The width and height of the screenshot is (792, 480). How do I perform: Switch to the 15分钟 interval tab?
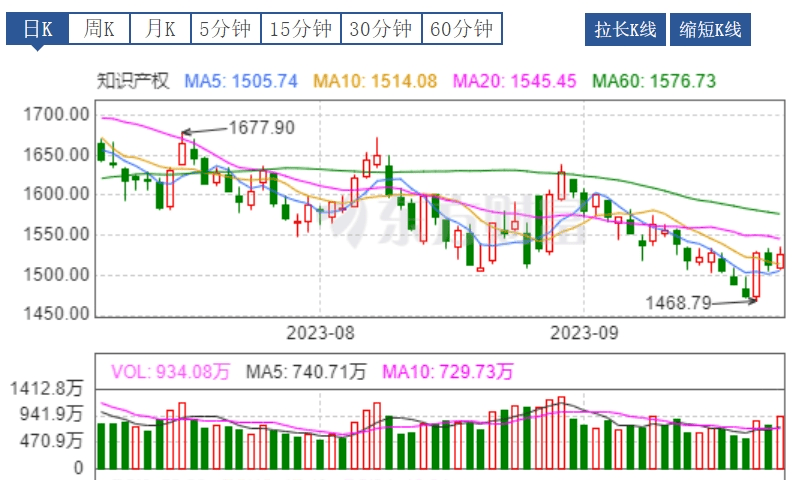pos(301,30)
